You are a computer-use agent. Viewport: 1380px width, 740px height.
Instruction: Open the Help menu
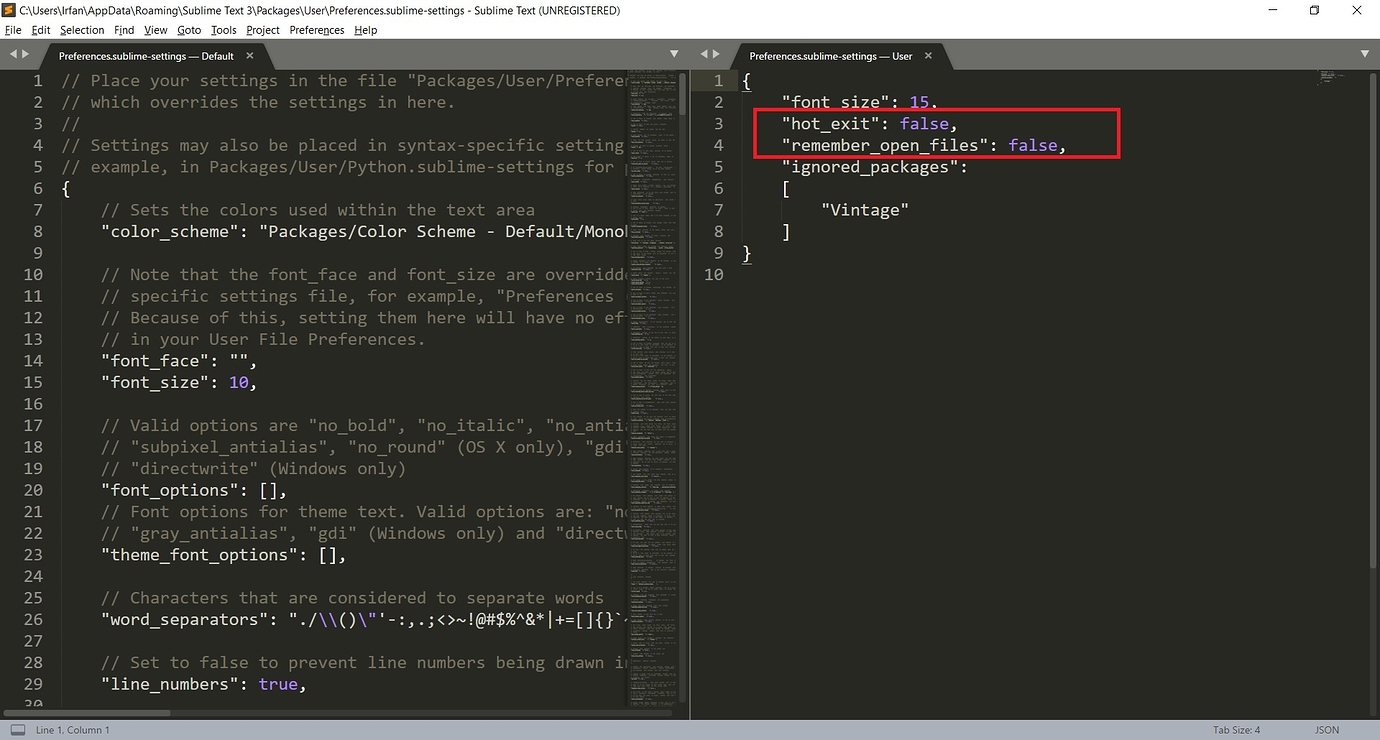tap(366, 30)
